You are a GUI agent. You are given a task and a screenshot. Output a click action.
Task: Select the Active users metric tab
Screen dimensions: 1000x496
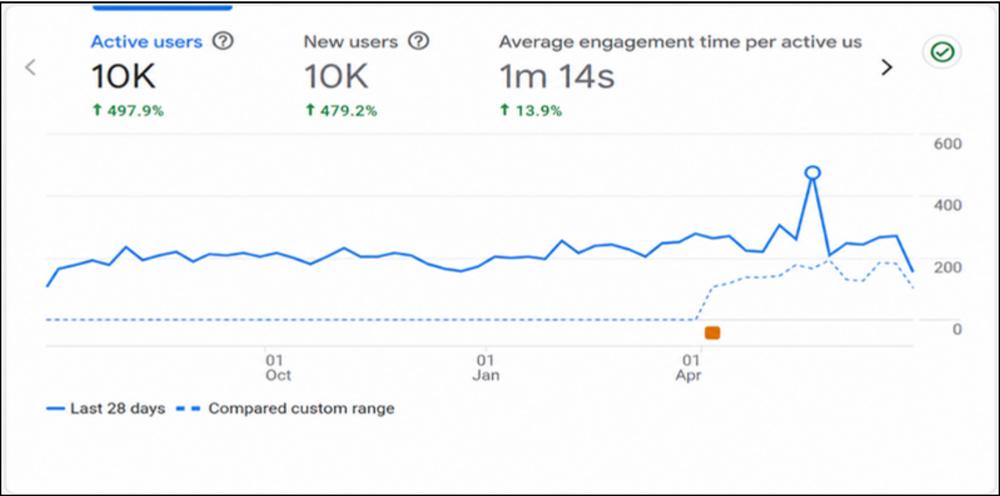[x=147, y=42]
